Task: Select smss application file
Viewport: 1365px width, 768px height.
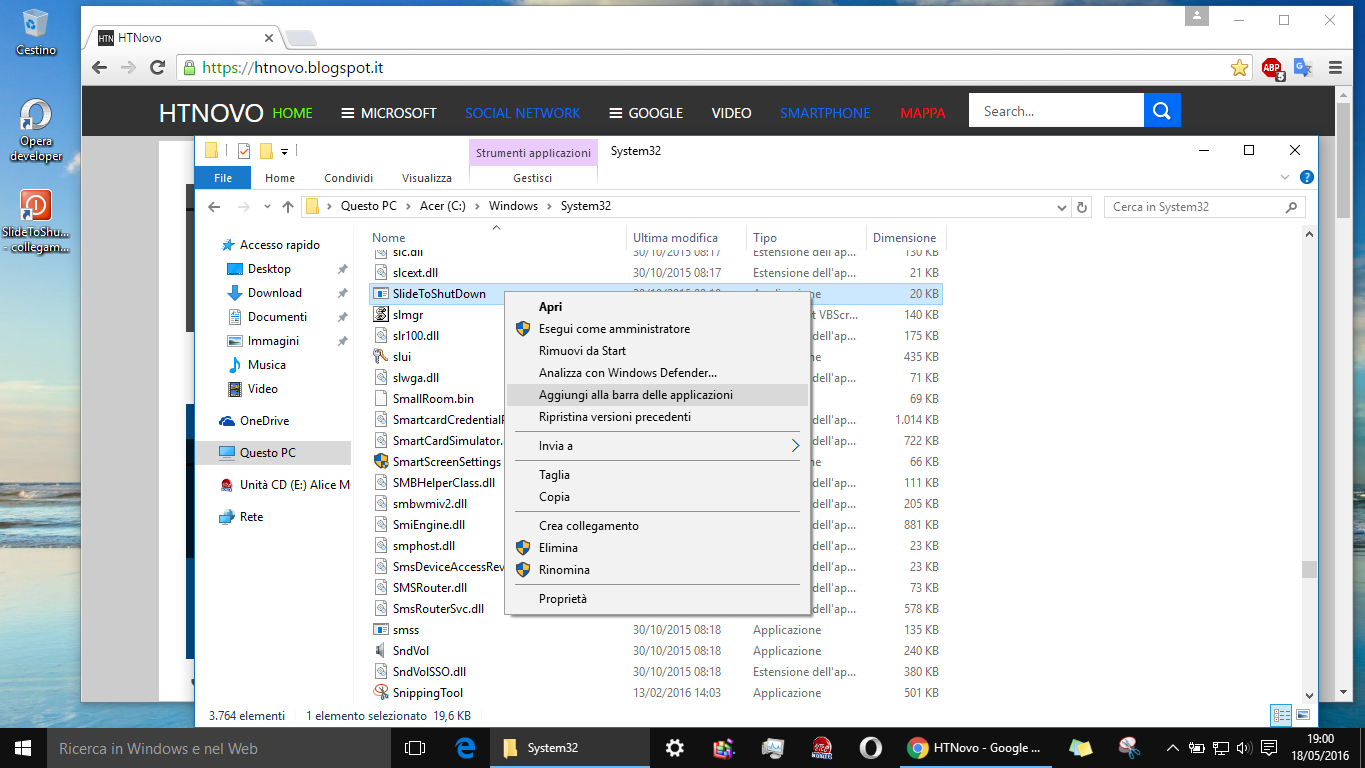Action: (655, 630)
